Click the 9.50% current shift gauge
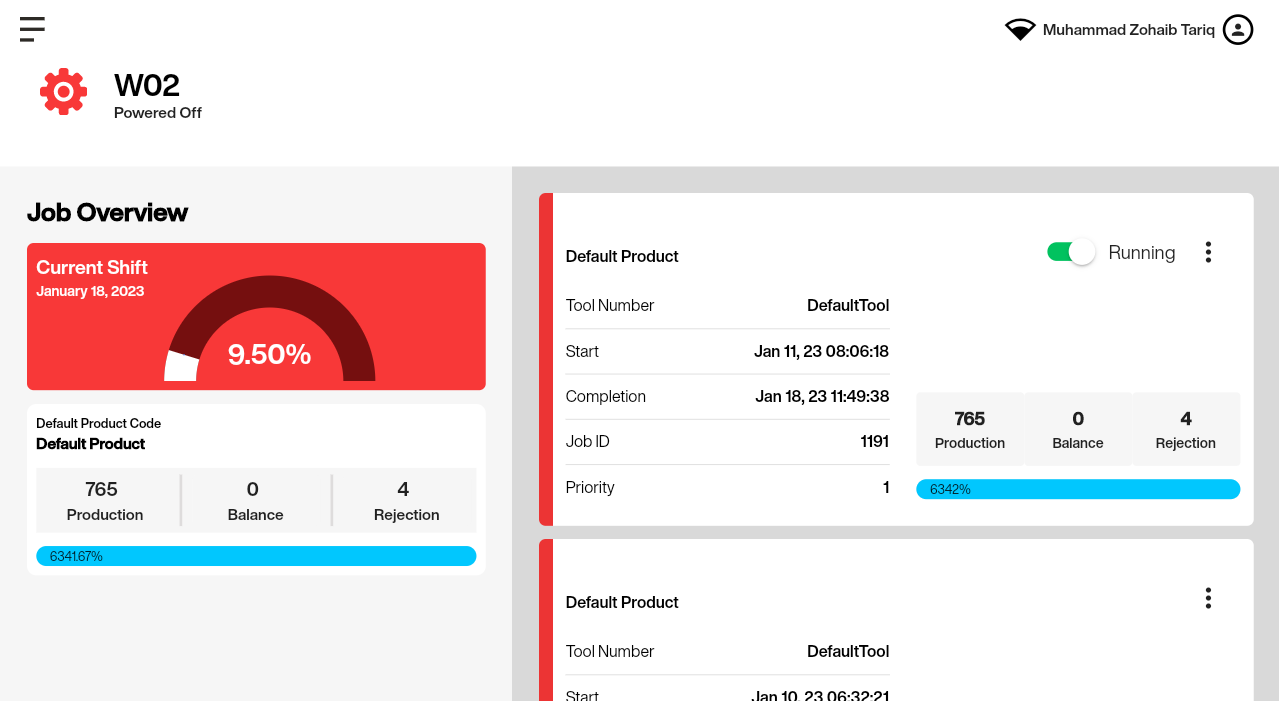The width and height of the screenshot is (1279, 701). (x=270, y=330)
